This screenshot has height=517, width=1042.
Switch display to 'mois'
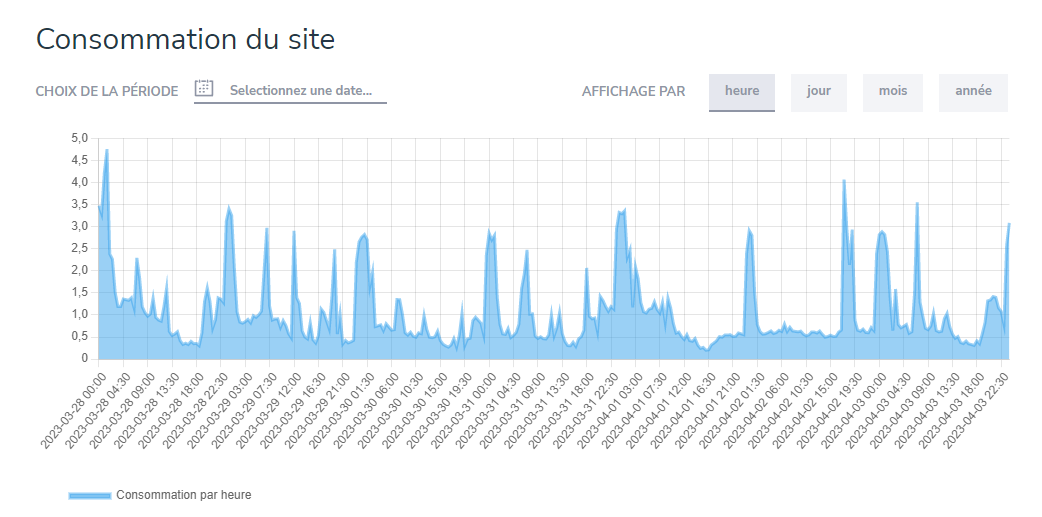892,92
